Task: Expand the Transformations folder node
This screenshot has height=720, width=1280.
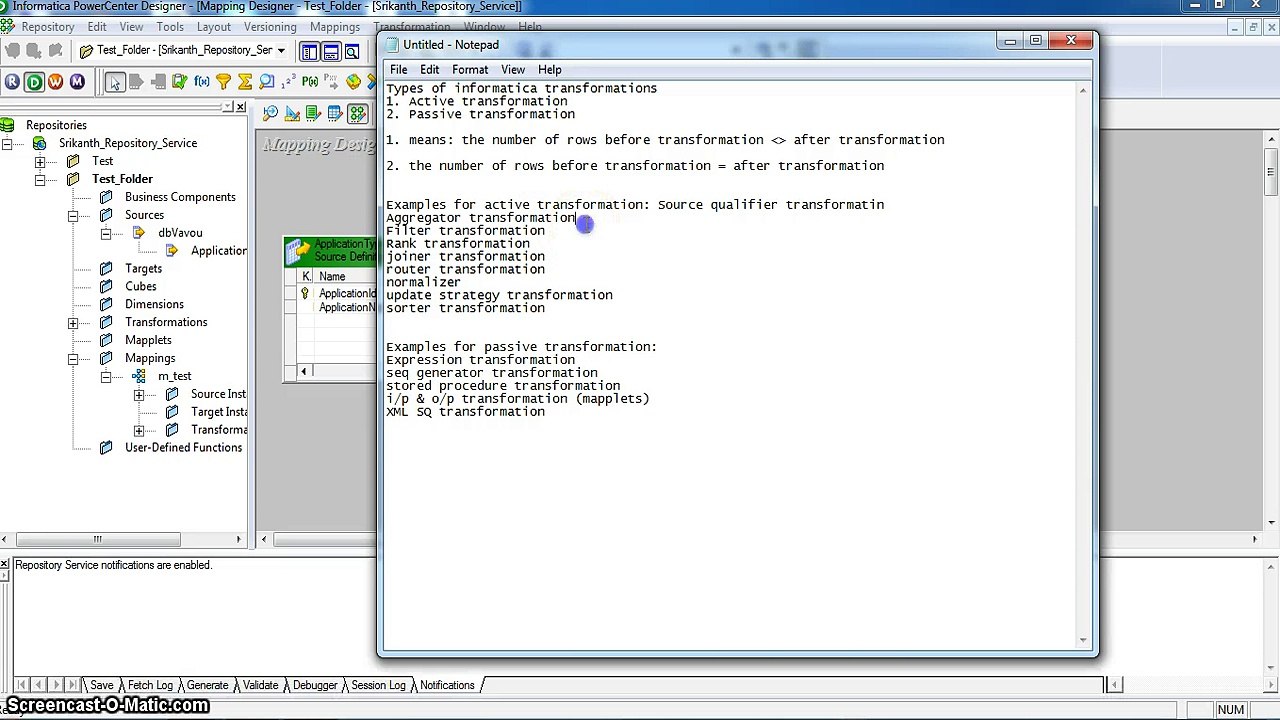Action: pyautogui.click(x=73, y=322)
